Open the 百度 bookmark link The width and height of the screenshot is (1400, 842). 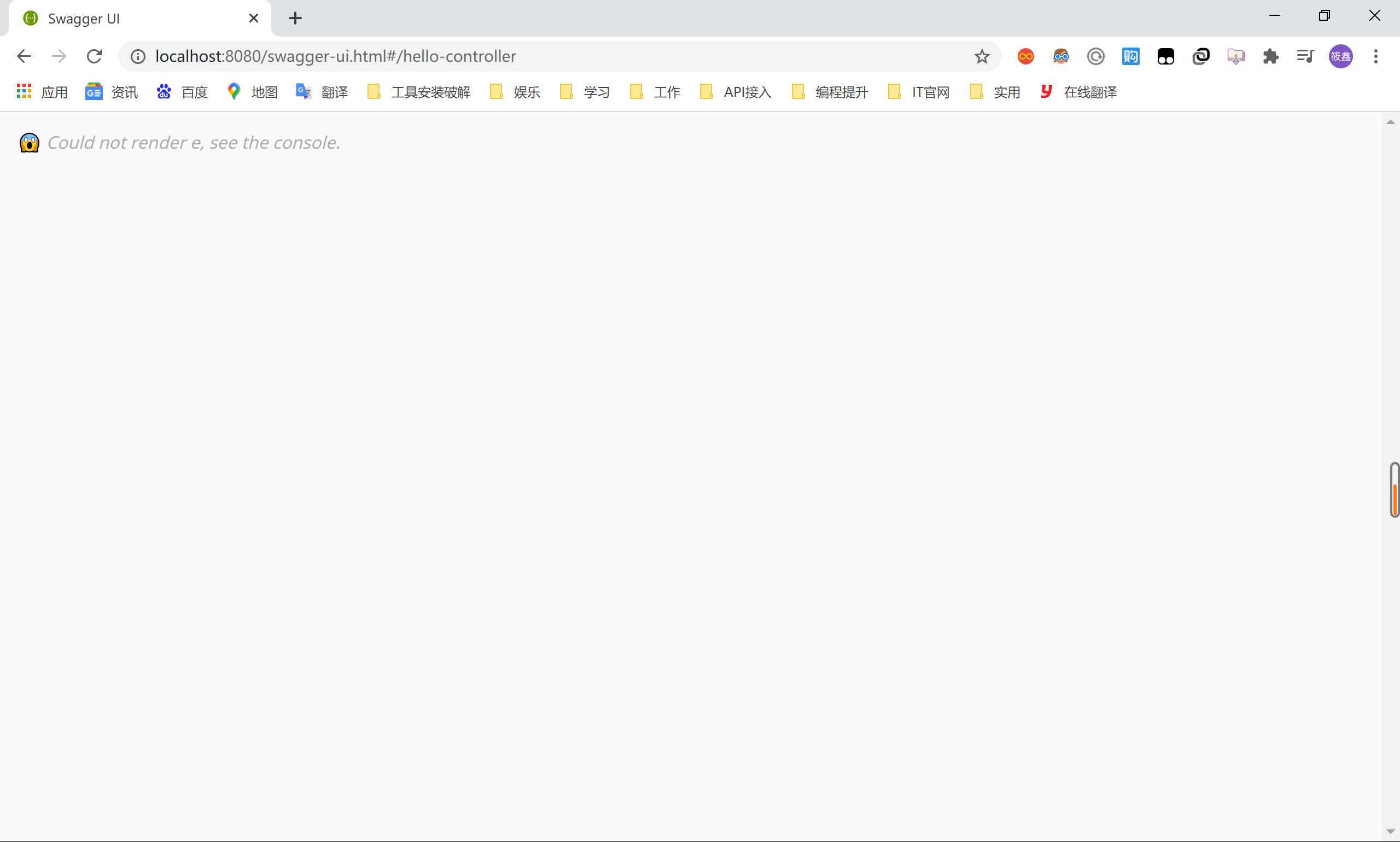pyautogui.click(x=182, y=92)
